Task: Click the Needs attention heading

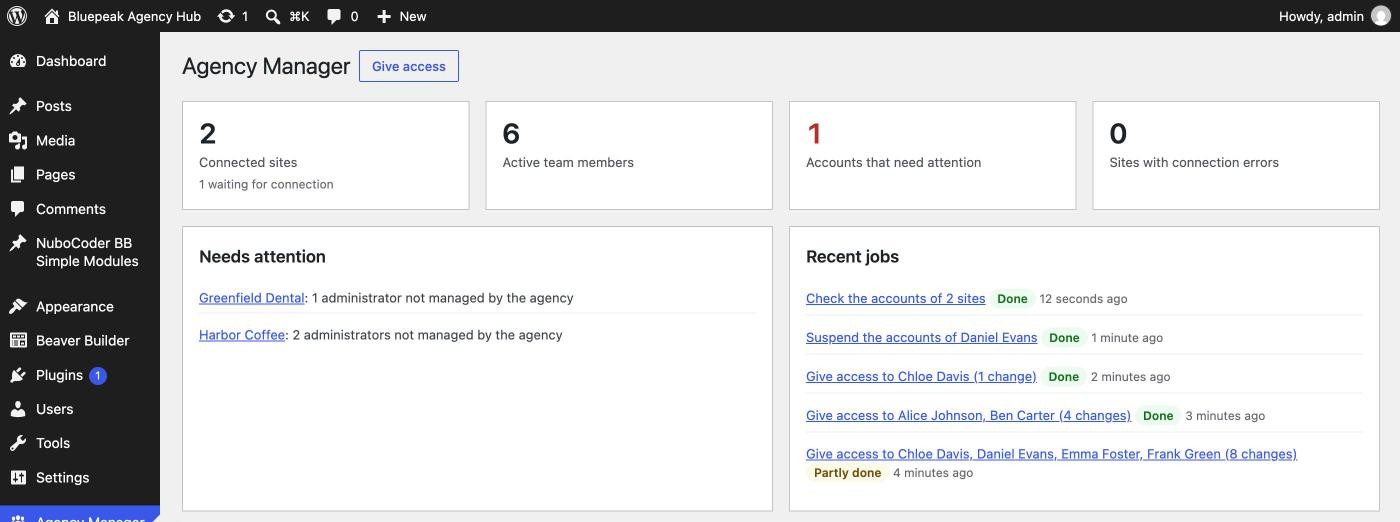Action: (x=262, y=257)
